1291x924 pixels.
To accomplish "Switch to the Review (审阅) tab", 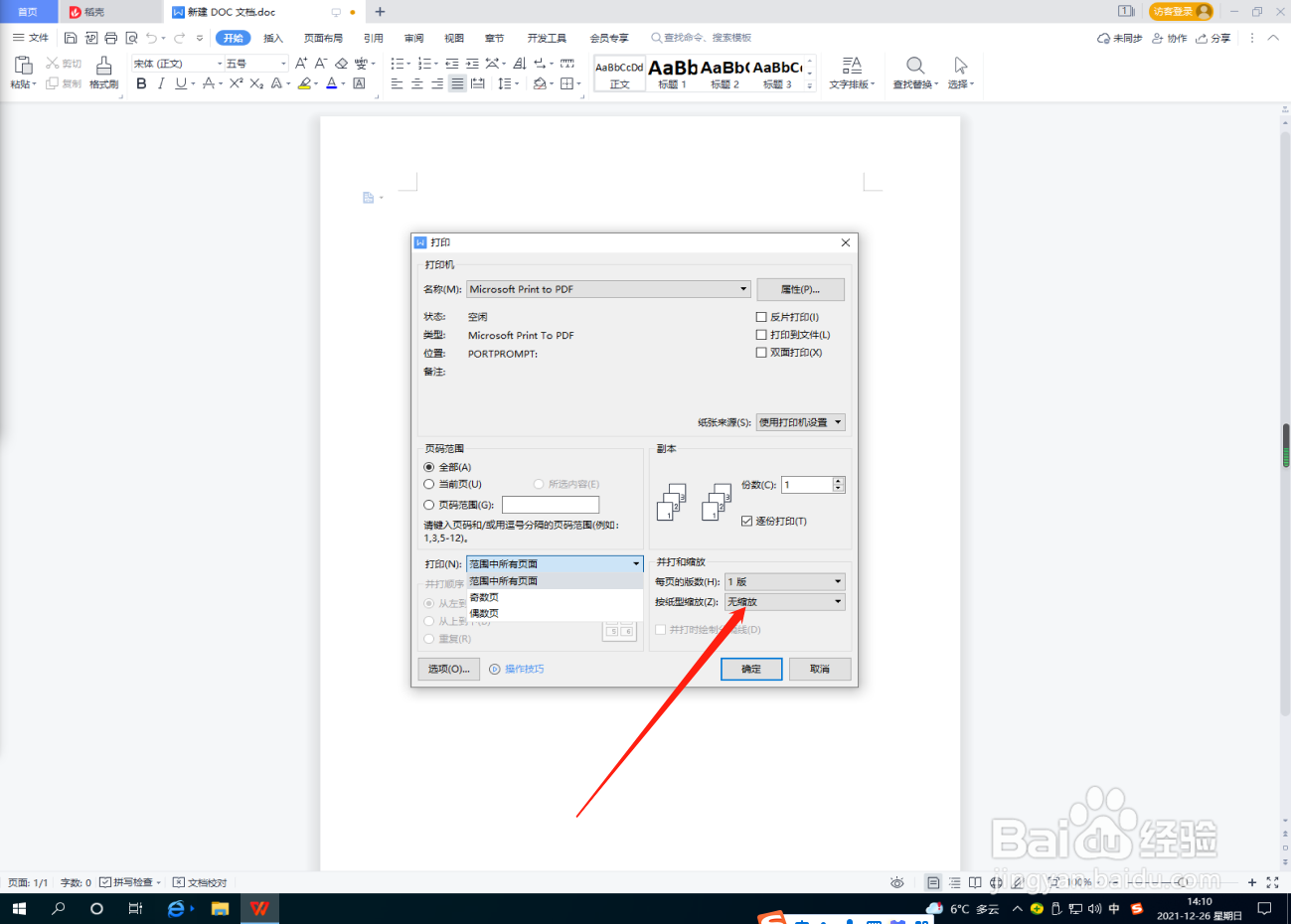I will 414,38.
